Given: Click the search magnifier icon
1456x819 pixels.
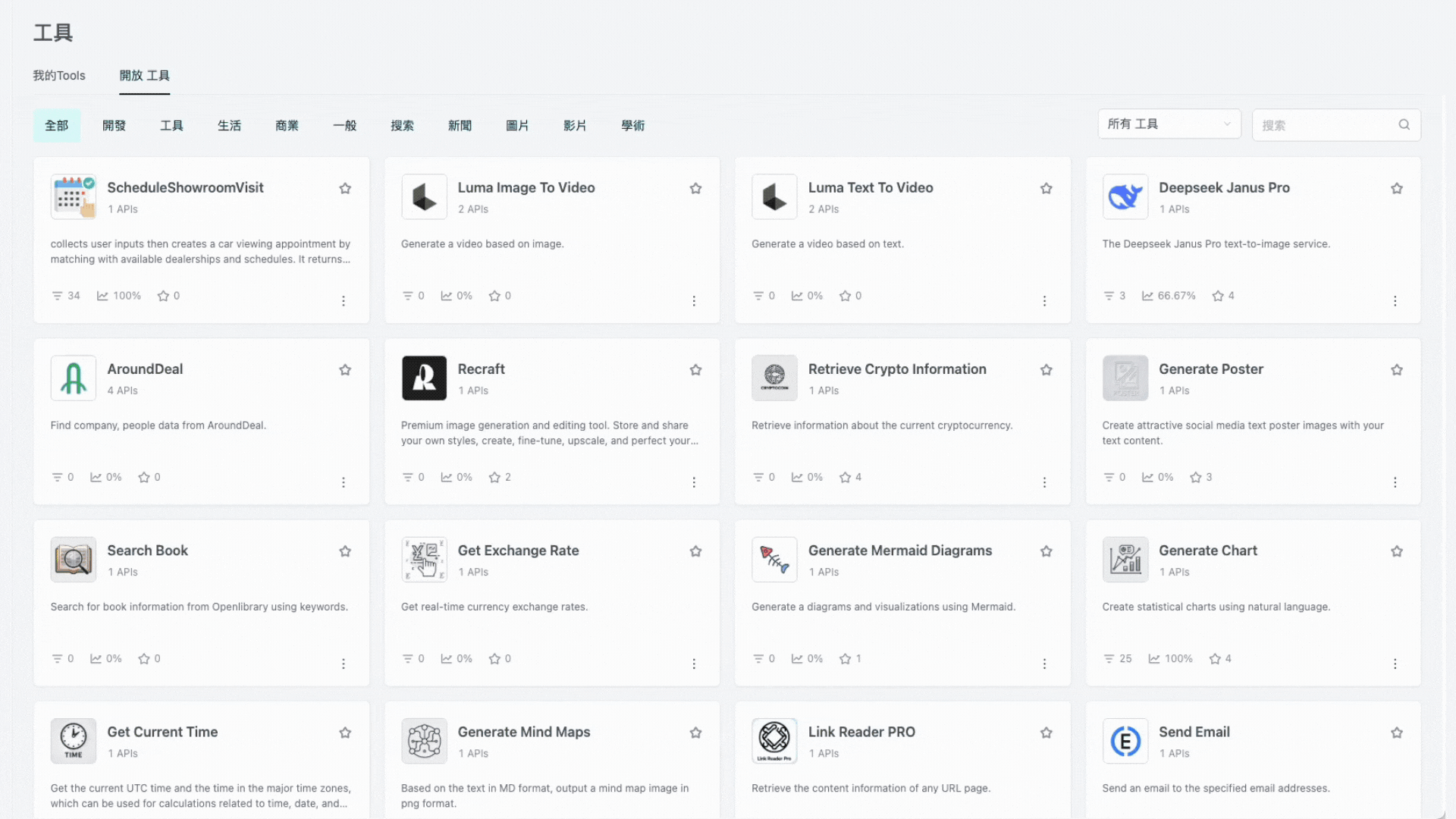Looking at the screenshot, I should (x=1404, y=125).
